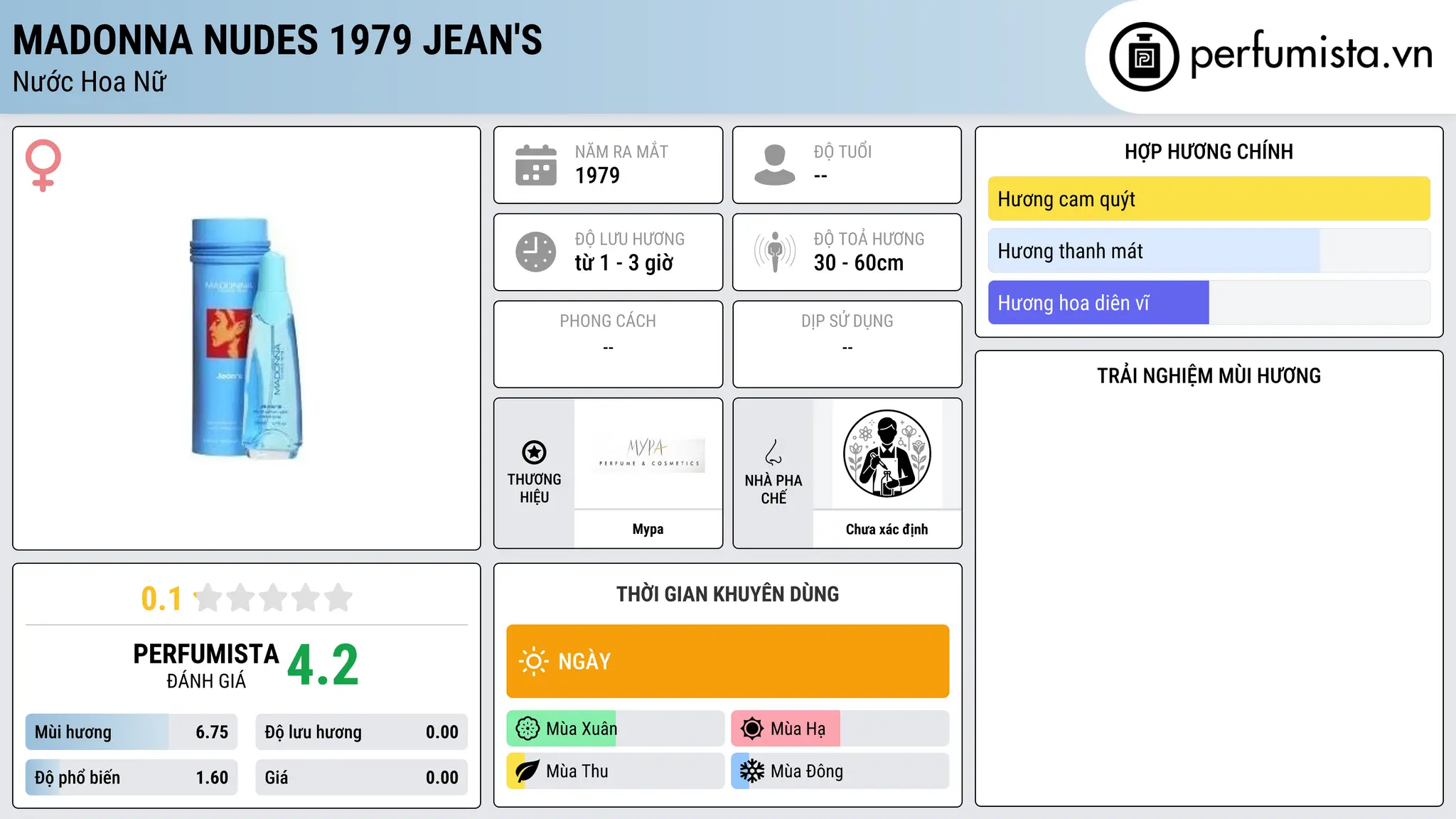Viewport: 1456px width, 819px height.
Task: Click the launch year value 1979
Action: 597,176
